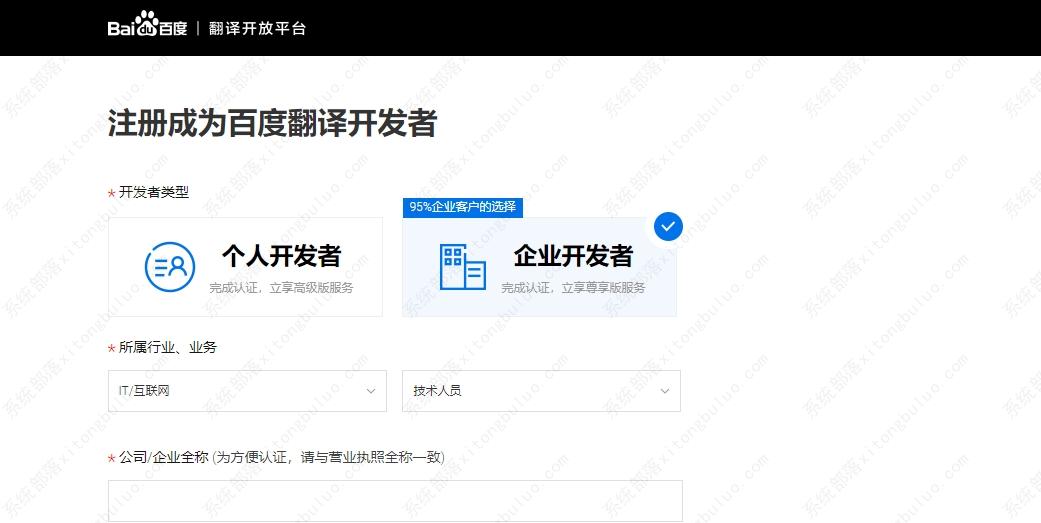Open the 翻译开放平台 header link
Image resolution: width=1041 pixels, height=523 pixels.
tap(258, 29)
